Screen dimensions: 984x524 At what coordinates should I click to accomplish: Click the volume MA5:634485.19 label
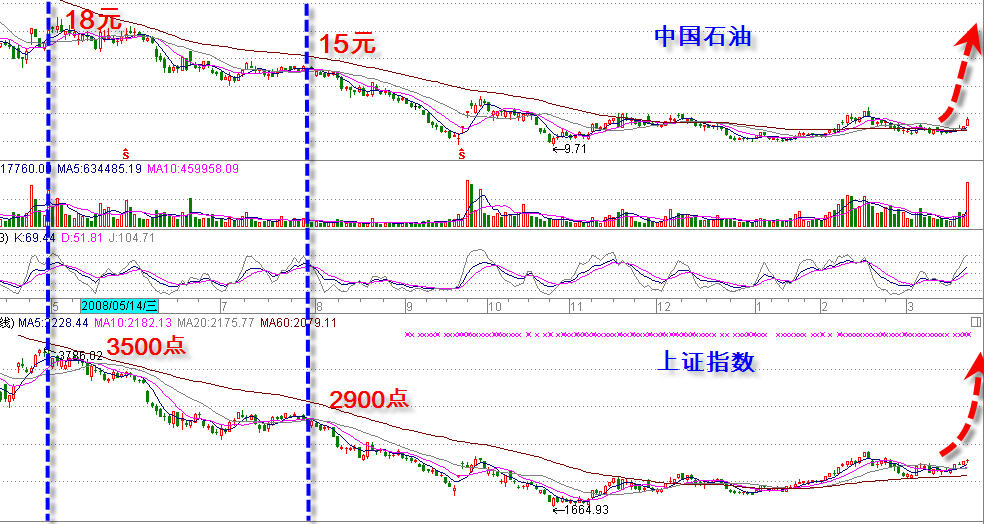click(x=99, y=168)
